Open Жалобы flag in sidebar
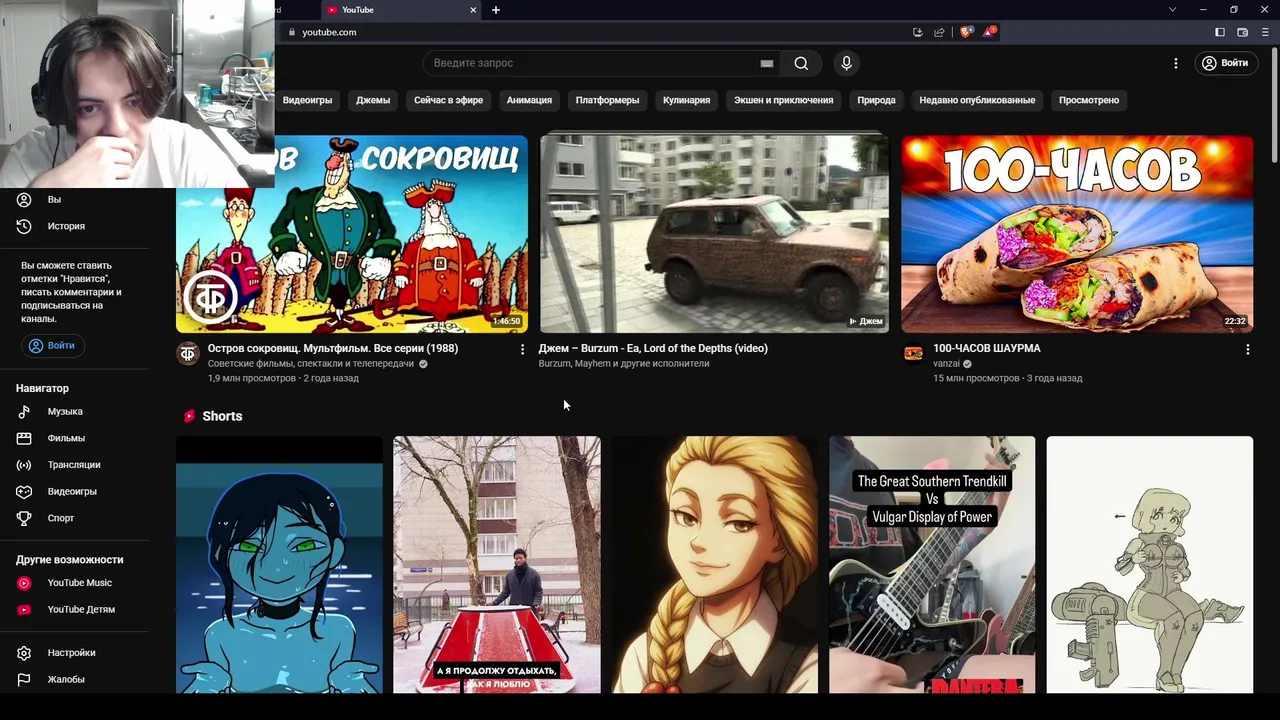 tap(24, 679)
